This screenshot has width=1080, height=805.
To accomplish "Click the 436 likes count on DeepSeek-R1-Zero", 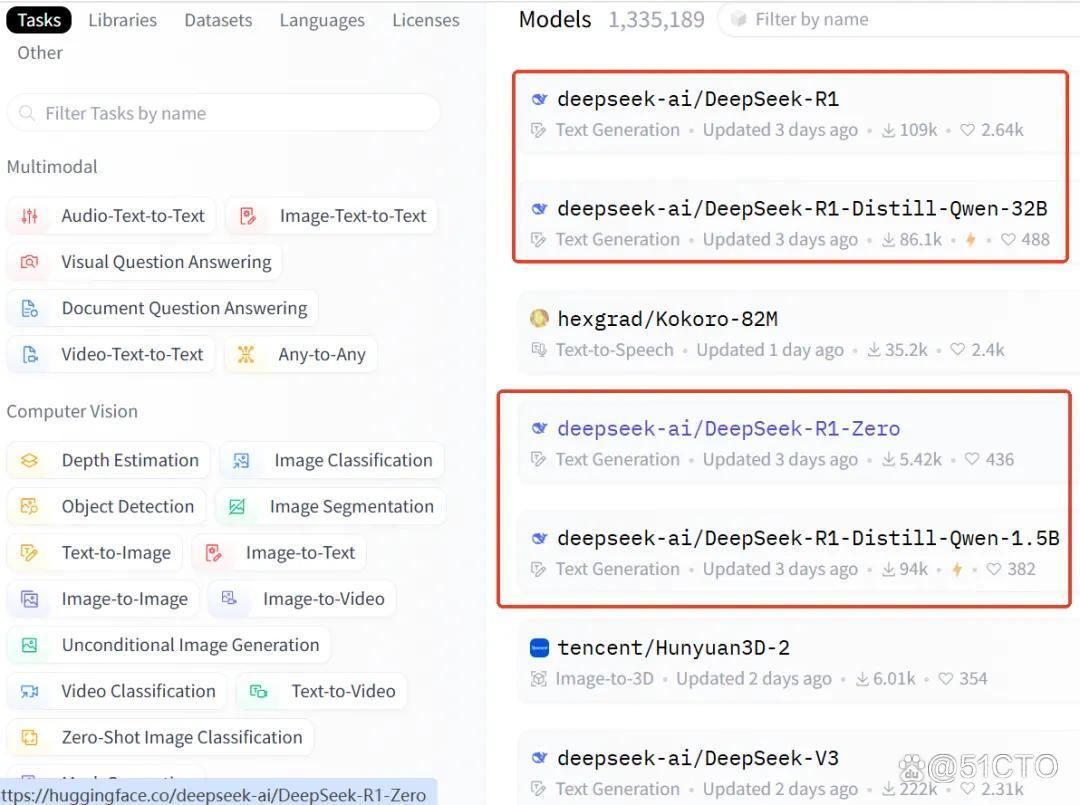I will point(999,459).
